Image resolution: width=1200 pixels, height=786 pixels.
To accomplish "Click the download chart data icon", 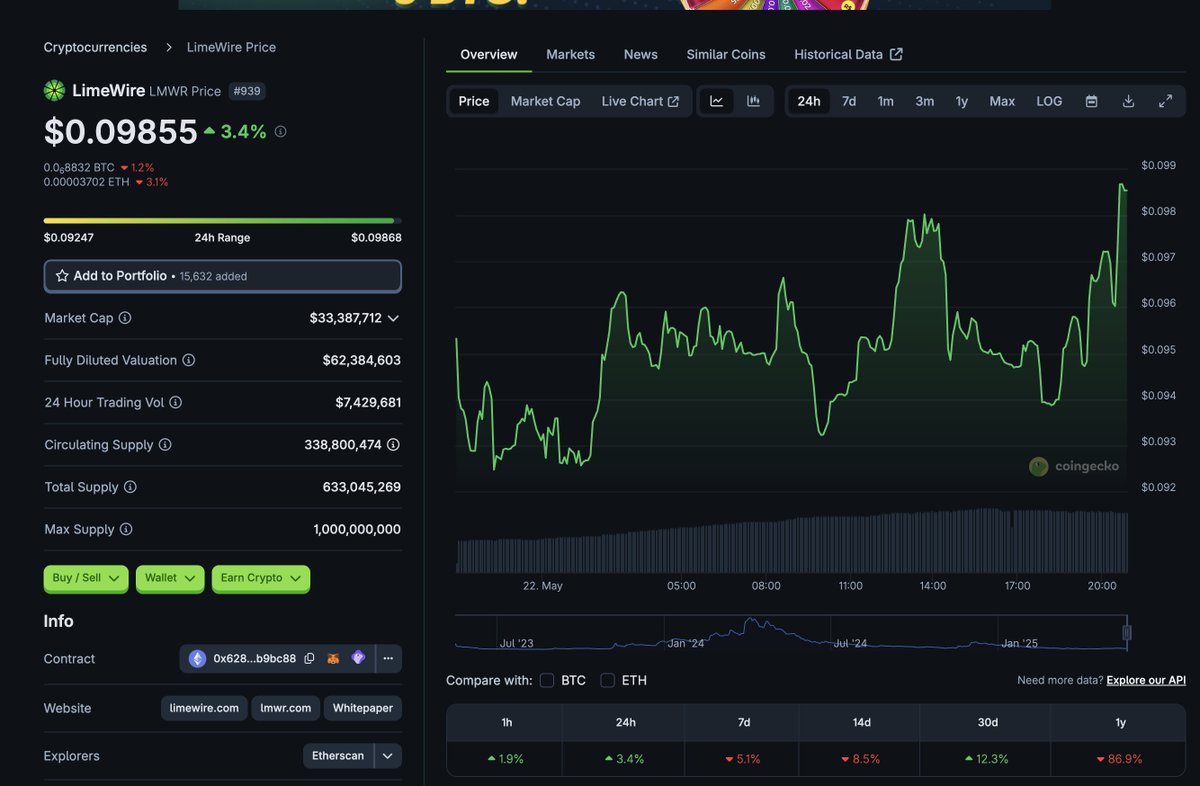I will click(1128, 101).
